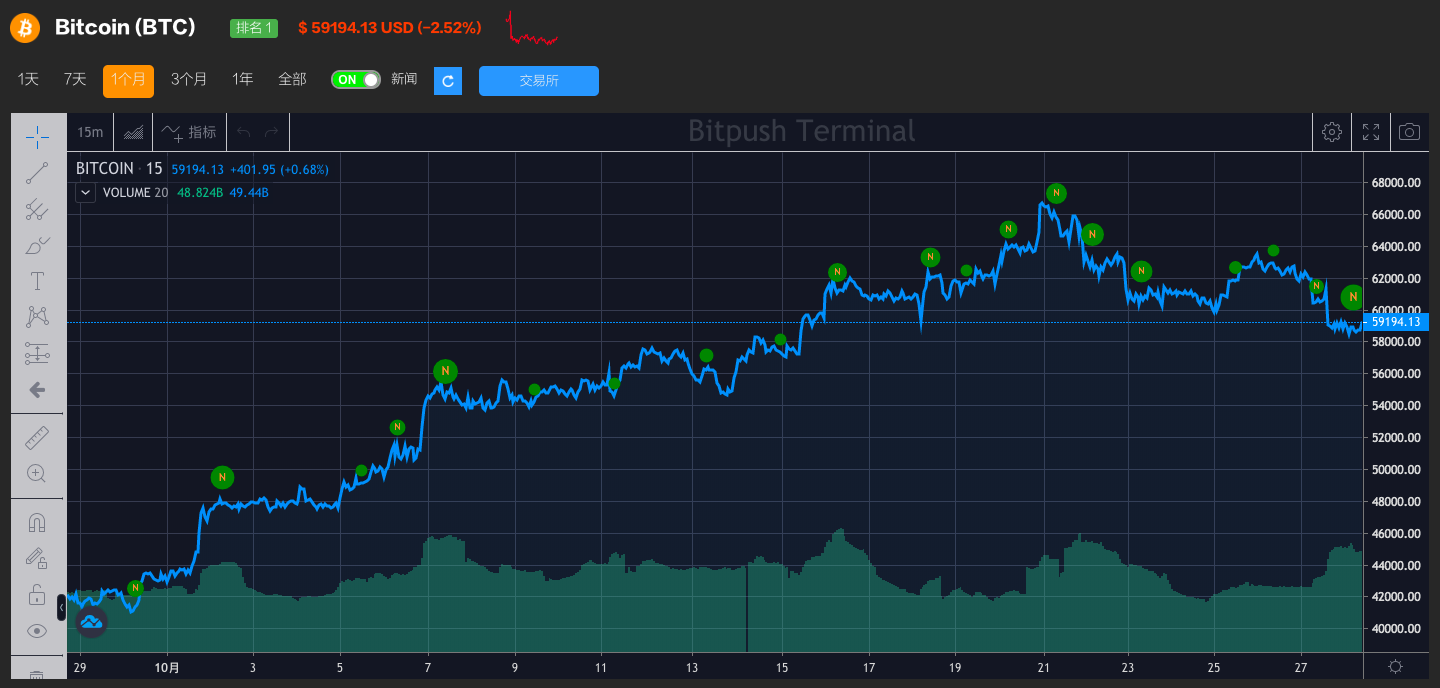Enter fullscreen chart mode

pos(1370,132)
